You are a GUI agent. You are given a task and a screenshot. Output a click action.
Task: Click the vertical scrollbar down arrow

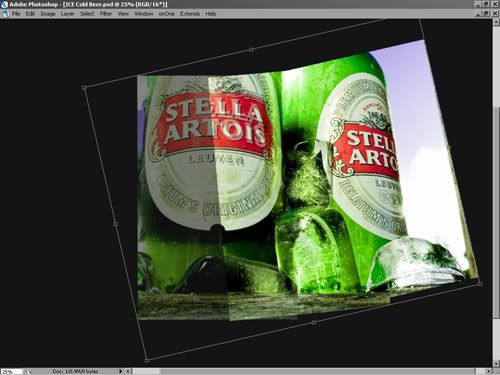pos(497,364)
